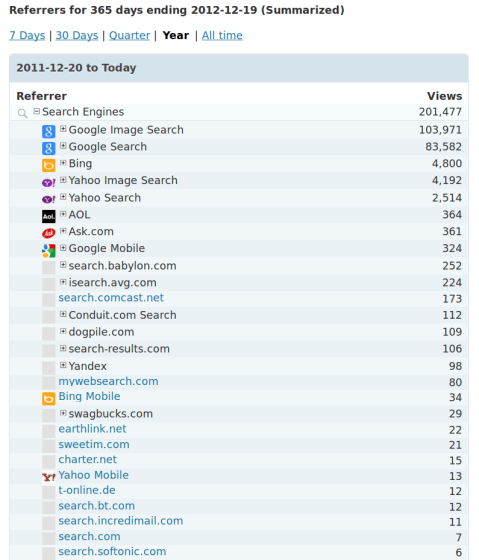Open the search.comcast.net link

[111, 298]
